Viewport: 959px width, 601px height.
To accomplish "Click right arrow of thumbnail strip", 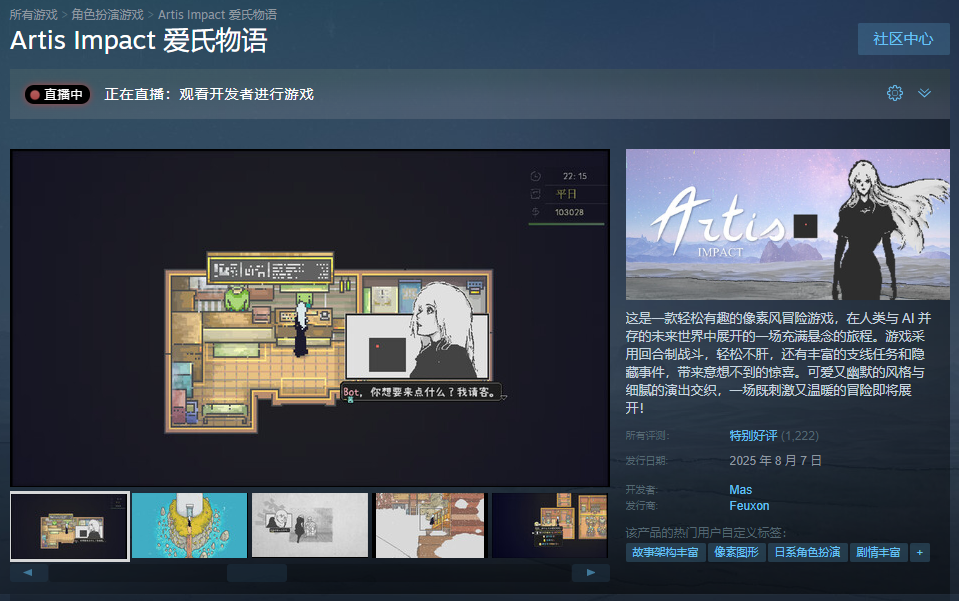I will point(591,573).
